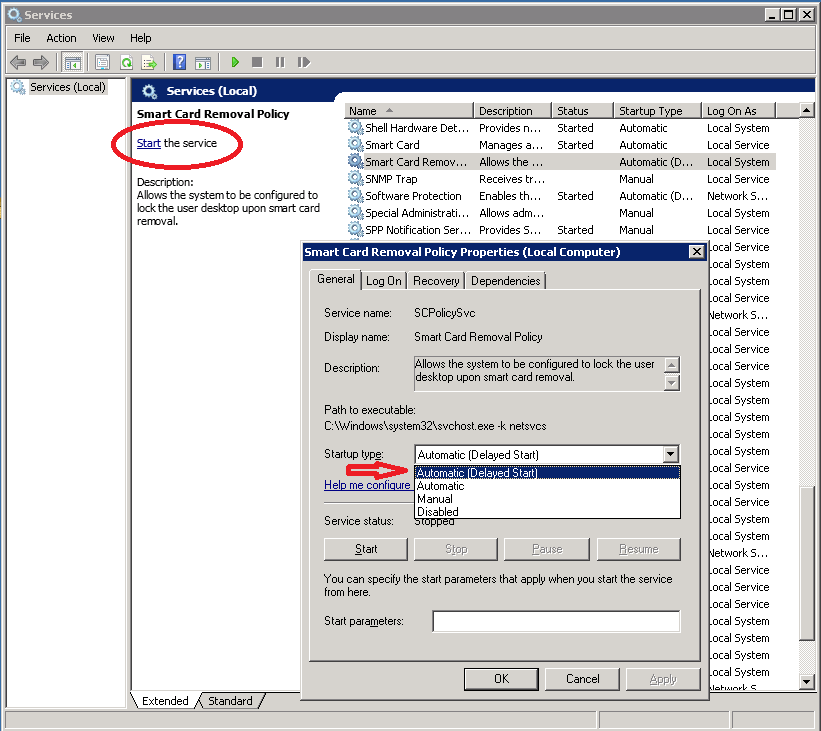Click the 'Start' the service link
The width and height of the screenshot is (821, 731).
[x=148, y=143]
